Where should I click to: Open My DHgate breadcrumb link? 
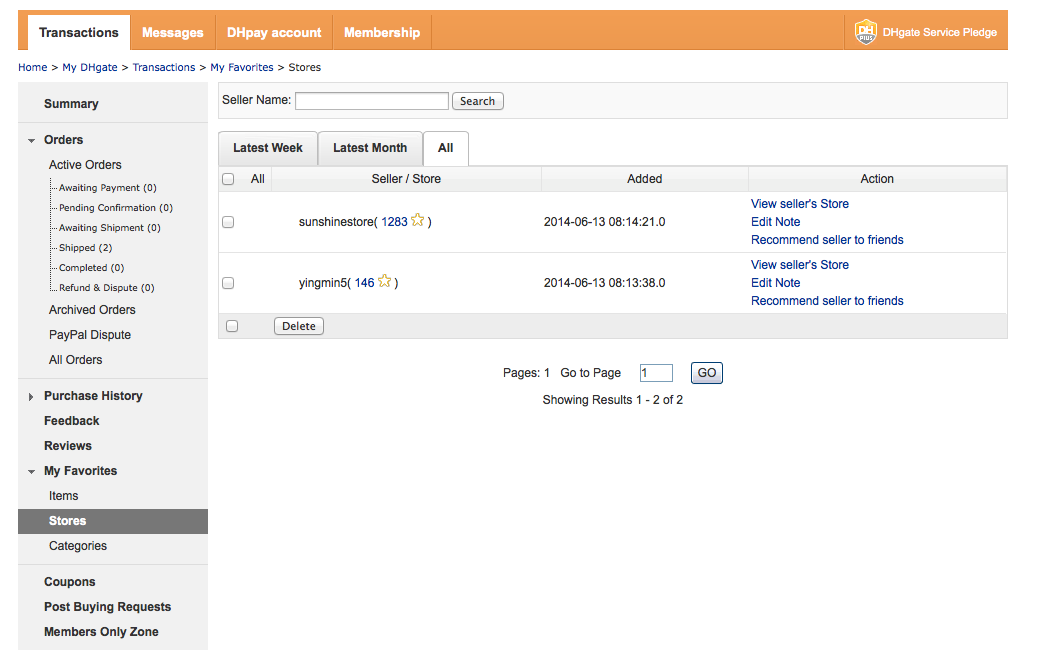pos(89,68)
